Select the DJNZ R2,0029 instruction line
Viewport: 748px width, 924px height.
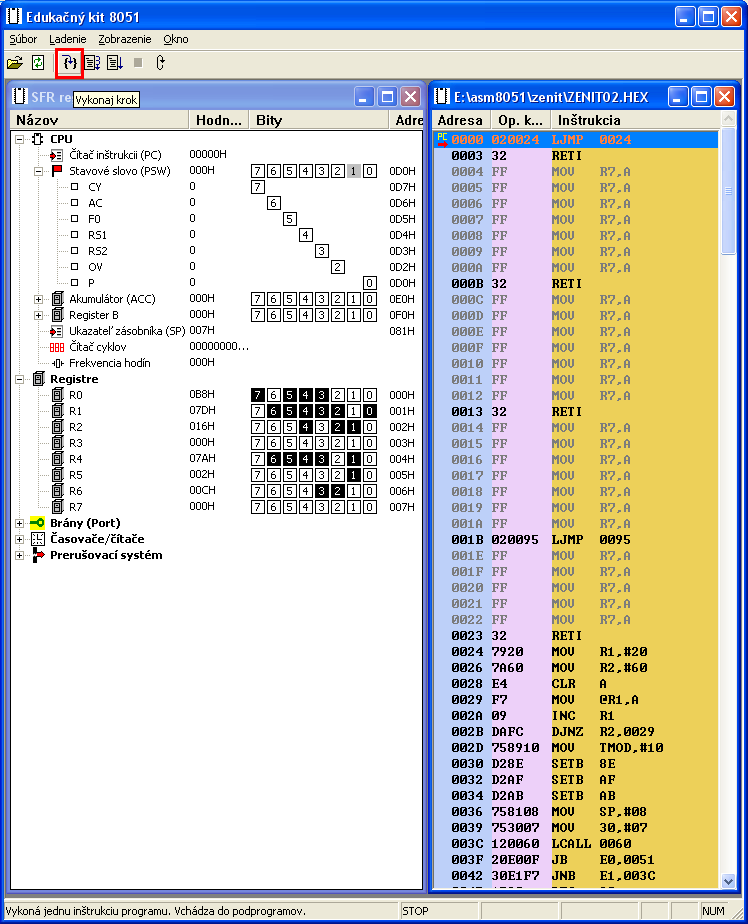click(575, 732)
